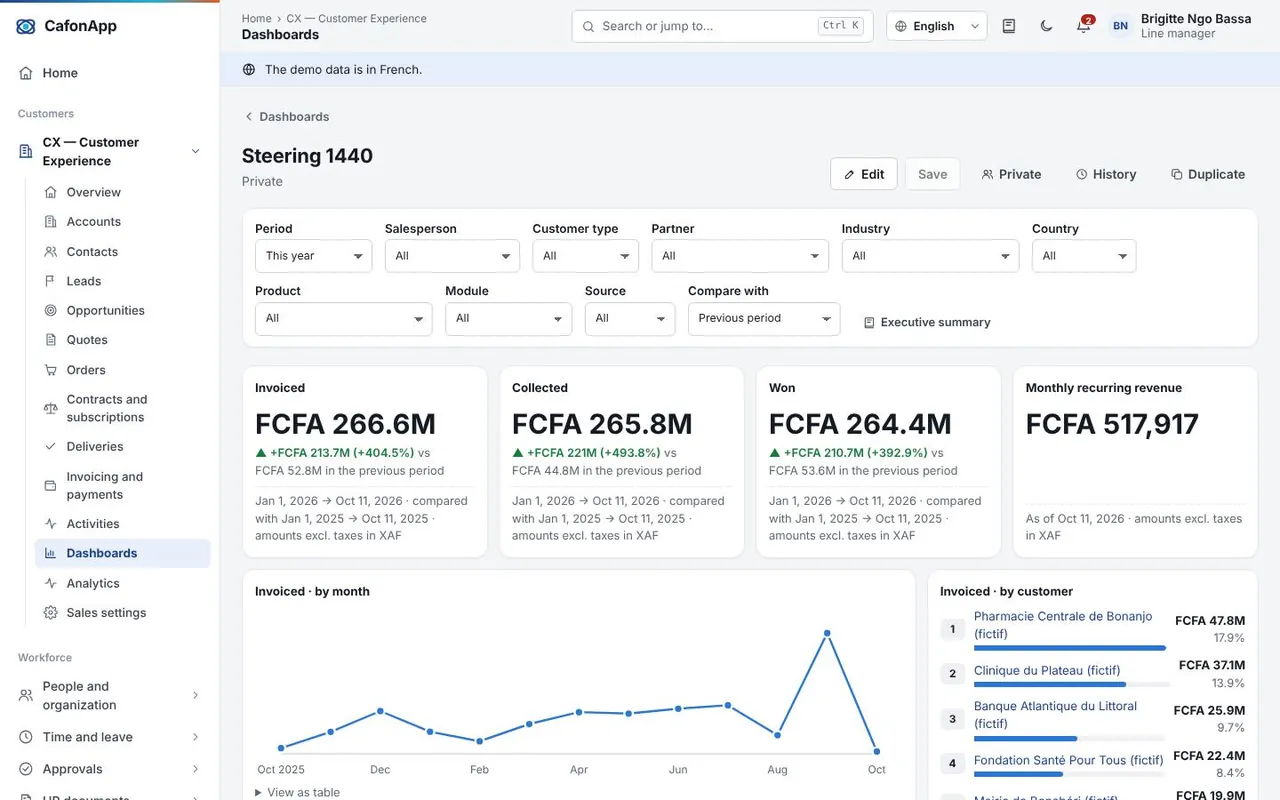Toggle dark mode moon icon

pos(1046,27)
